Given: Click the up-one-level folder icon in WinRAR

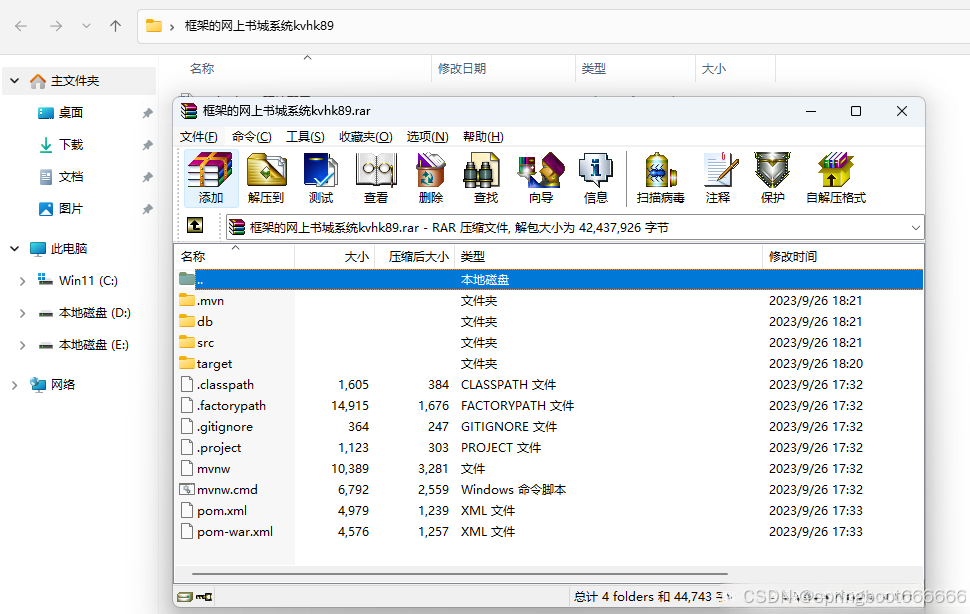Looking at the screenshot, I should point(195,226).
